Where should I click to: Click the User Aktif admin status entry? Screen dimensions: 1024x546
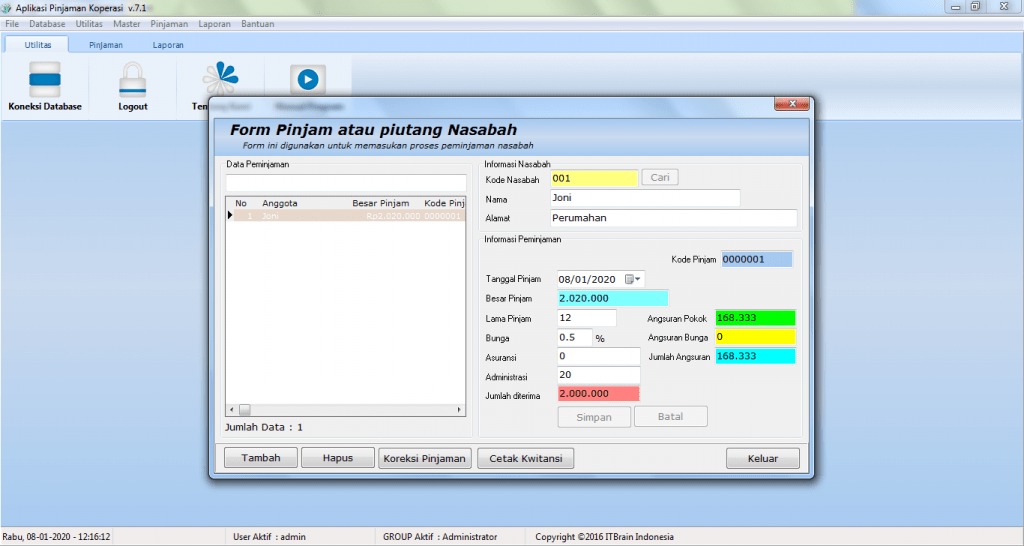point(269,537)
